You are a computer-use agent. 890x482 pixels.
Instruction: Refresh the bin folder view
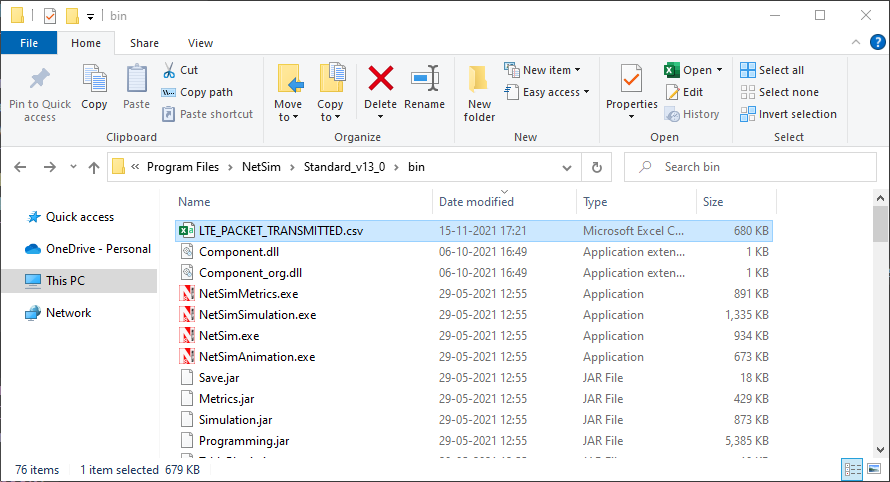click(x=597, y=167)
